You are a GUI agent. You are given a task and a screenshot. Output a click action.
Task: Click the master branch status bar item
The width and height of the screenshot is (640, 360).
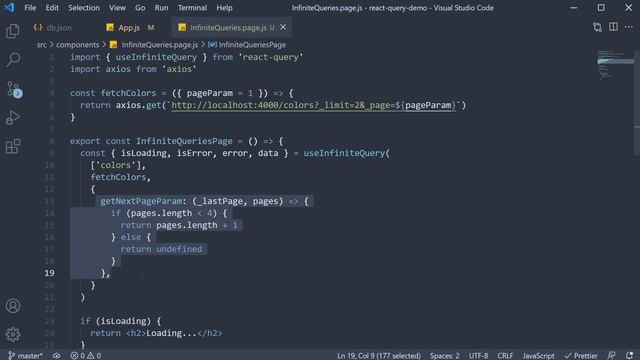(25, 356)
